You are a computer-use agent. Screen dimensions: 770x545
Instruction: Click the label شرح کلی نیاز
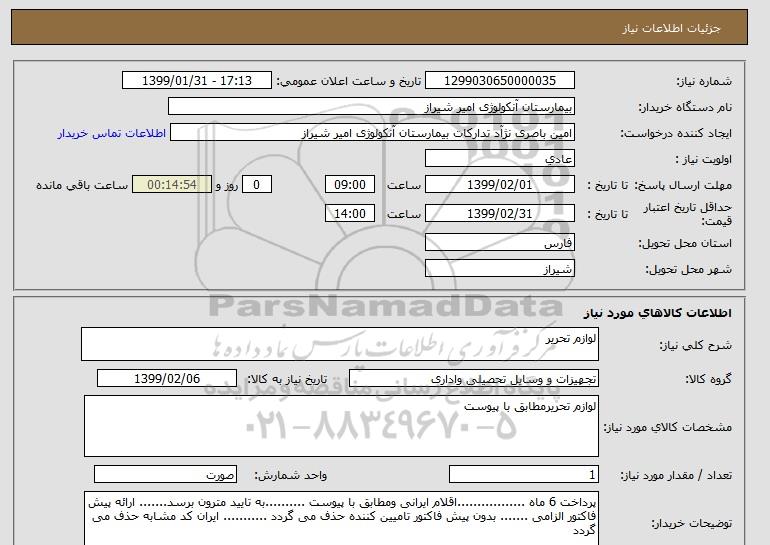pos(695,345)
